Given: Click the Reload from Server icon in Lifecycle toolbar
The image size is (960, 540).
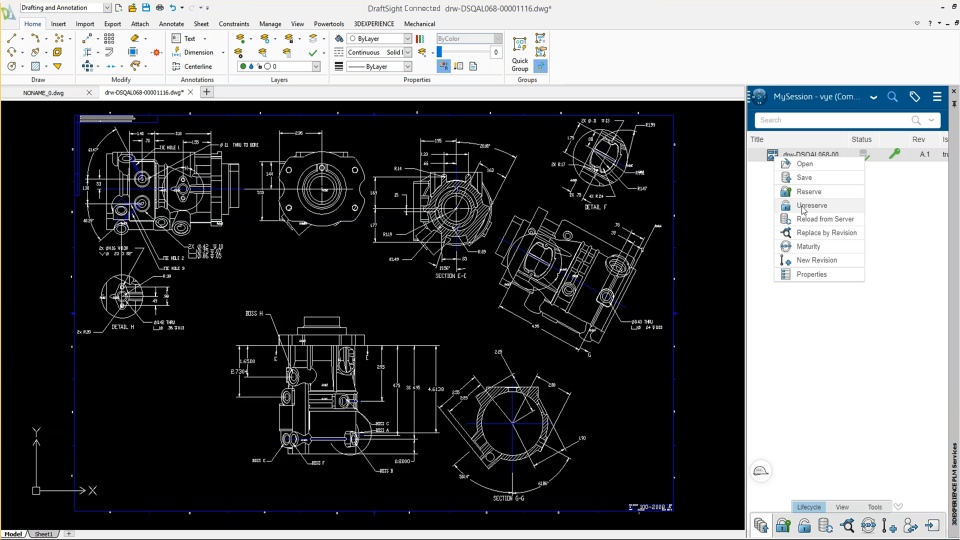Looking at the screenshot, I should coord(826,525).
